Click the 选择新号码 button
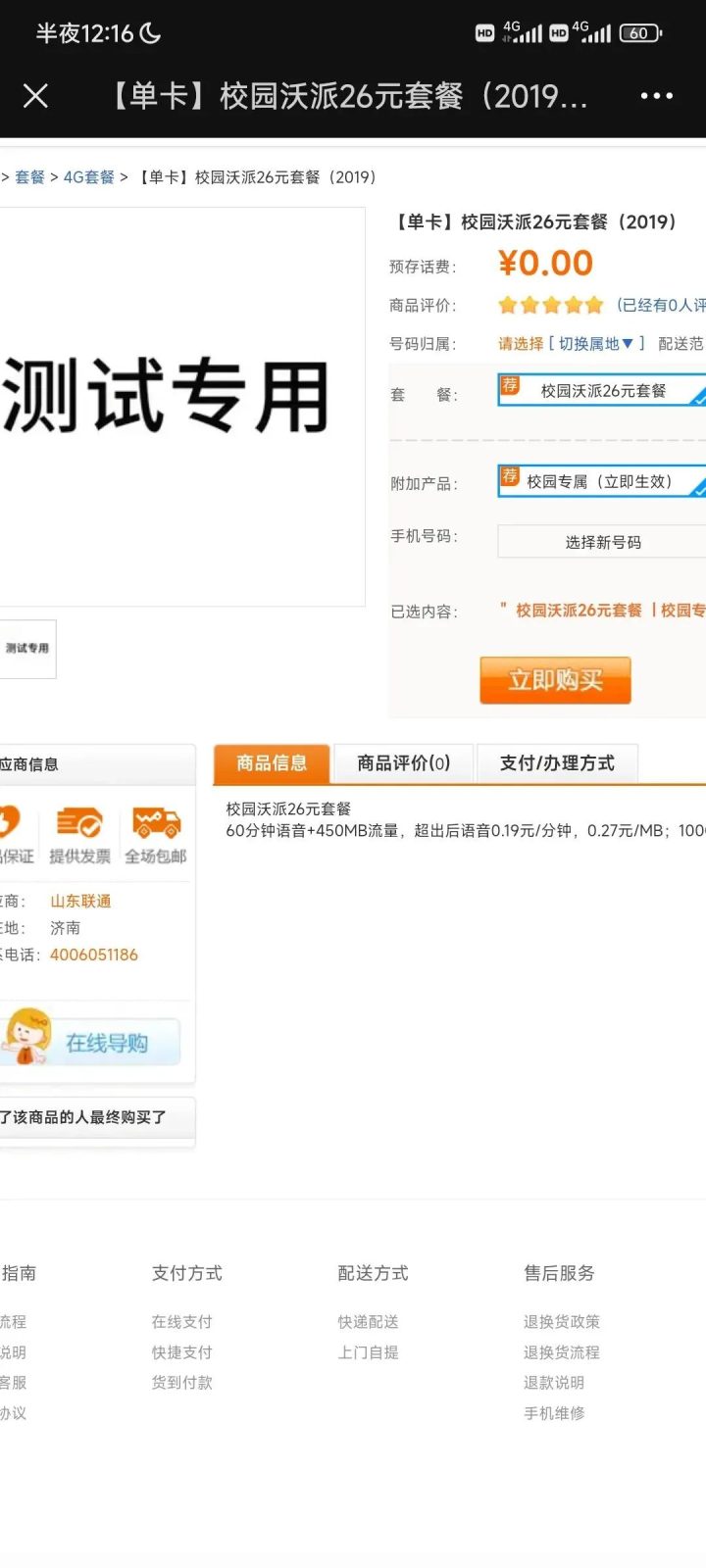The height and width of the screenshot is (1568, 706). pyautogui.click(x=602, y=542)
